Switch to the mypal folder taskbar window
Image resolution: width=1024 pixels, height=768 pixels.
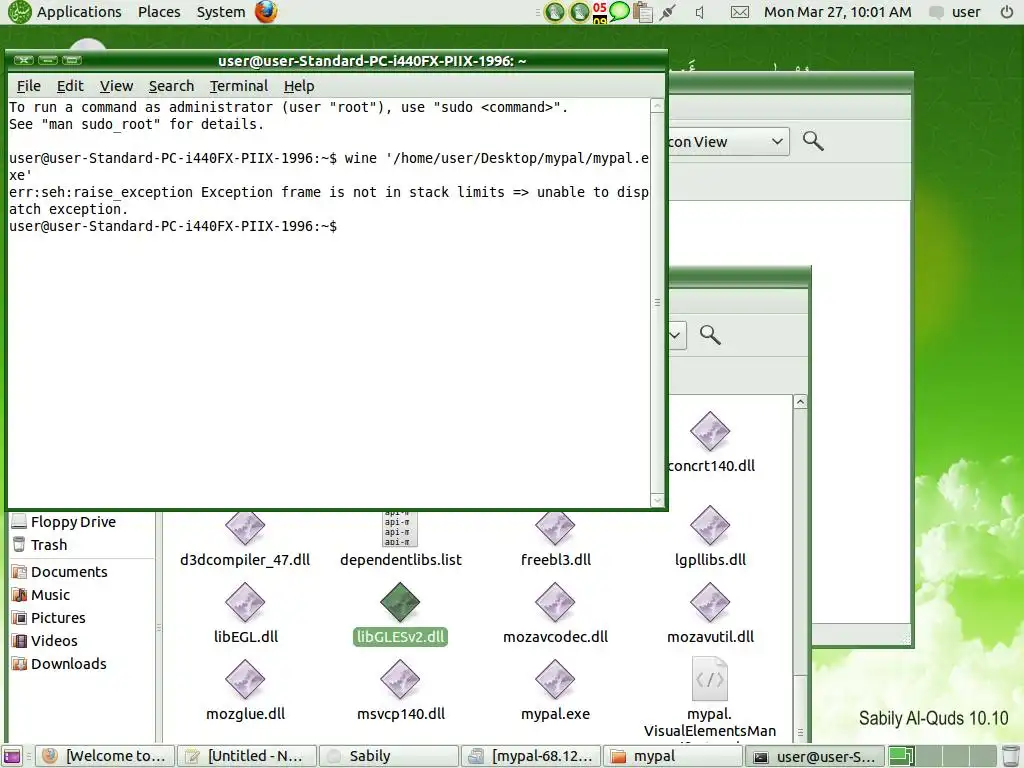click(673, 756)
